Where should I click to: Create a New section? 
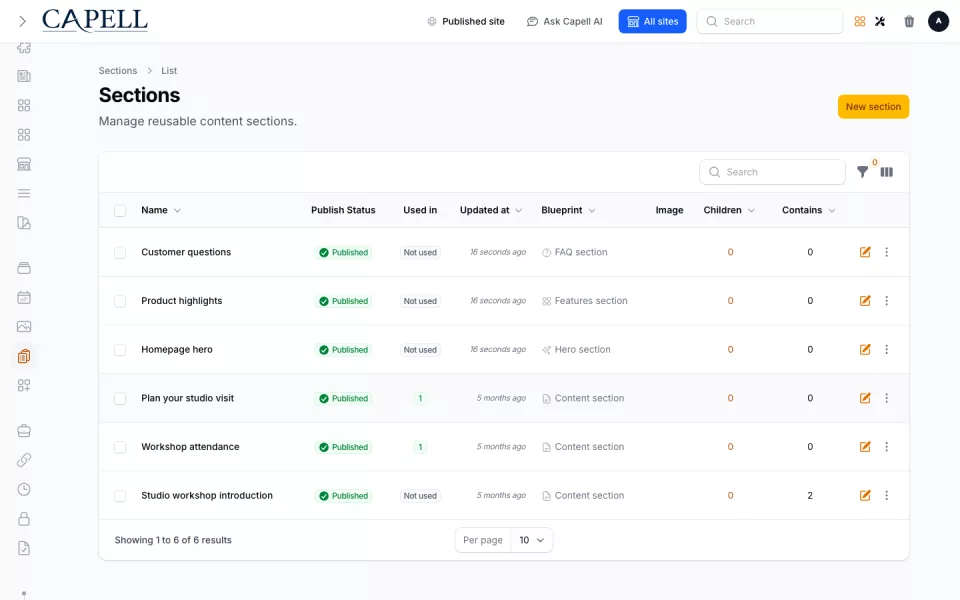pyautogui.click(x=873, y=107)
